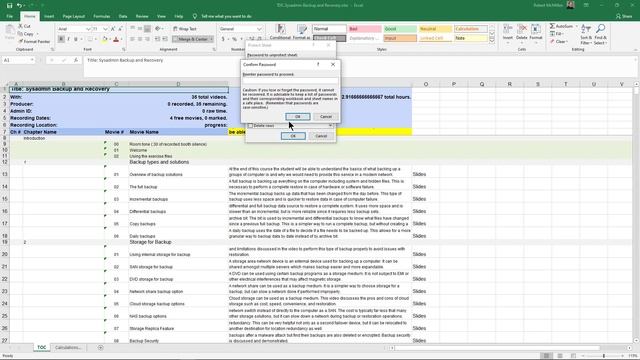The width and height of the screenshot is (640, 360).
Task: Open the Name Box dropdown arrow
Action: pos(32,60)
